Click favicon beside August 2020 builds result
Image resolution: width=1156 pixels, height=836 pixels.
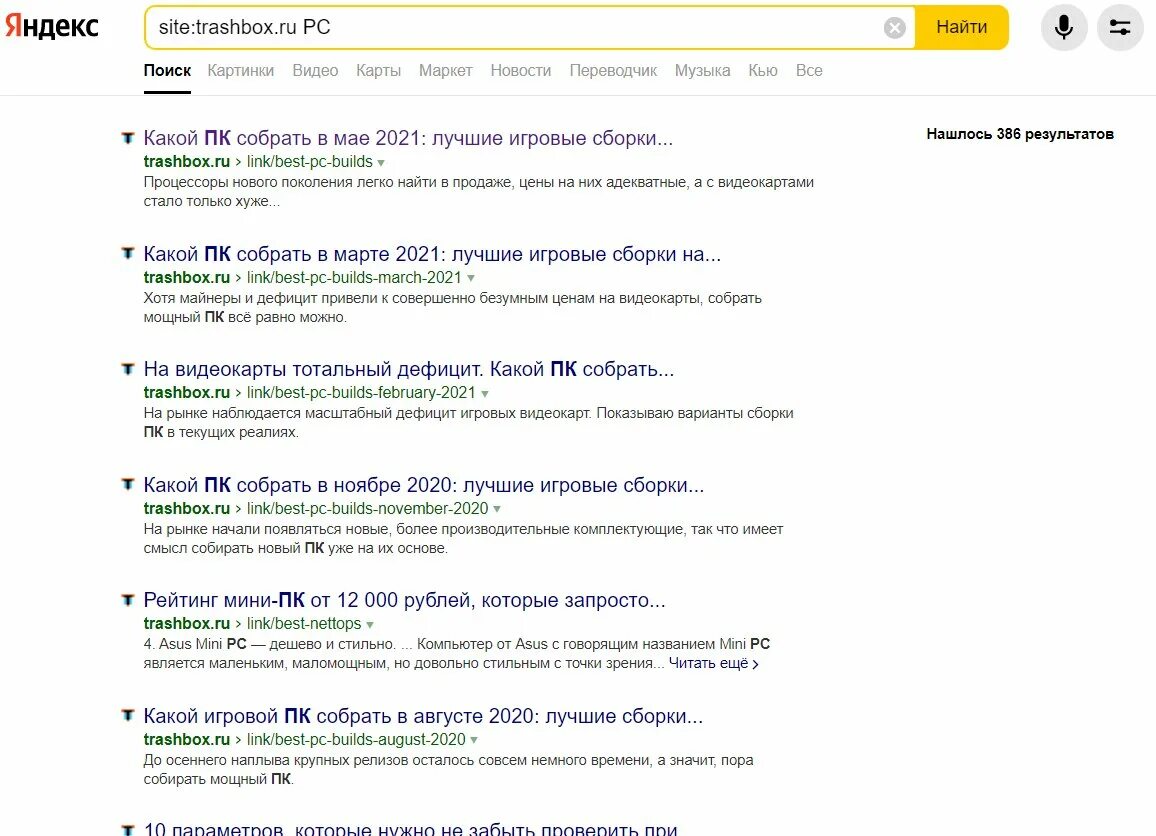click(x=128, y=714)
